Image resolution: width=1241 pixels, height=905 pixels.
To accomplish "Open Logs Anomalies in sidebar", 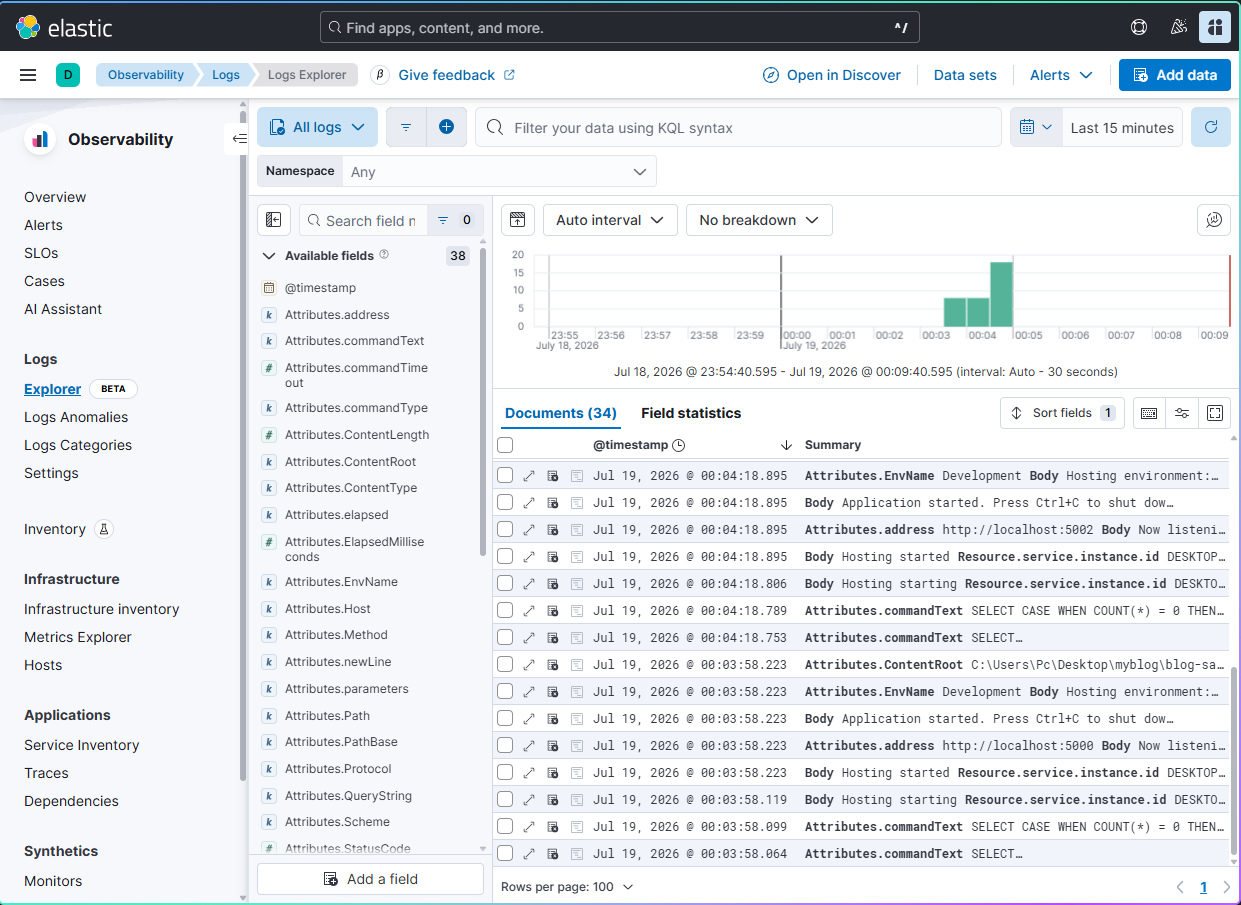I will pyautogui.click(x=76, y=417).
